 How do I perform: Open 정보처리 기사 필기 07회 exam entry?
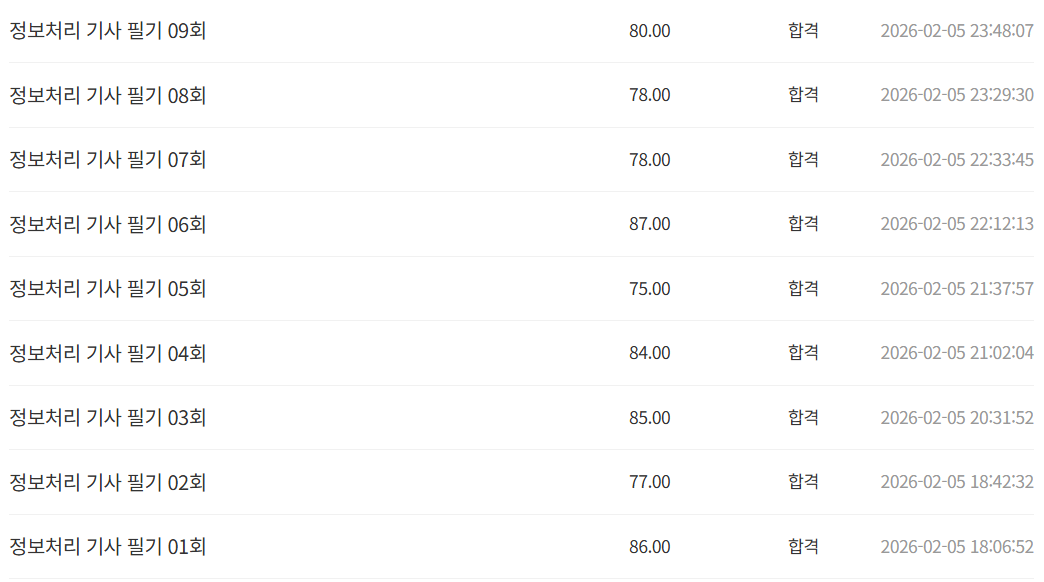[107, 160]
